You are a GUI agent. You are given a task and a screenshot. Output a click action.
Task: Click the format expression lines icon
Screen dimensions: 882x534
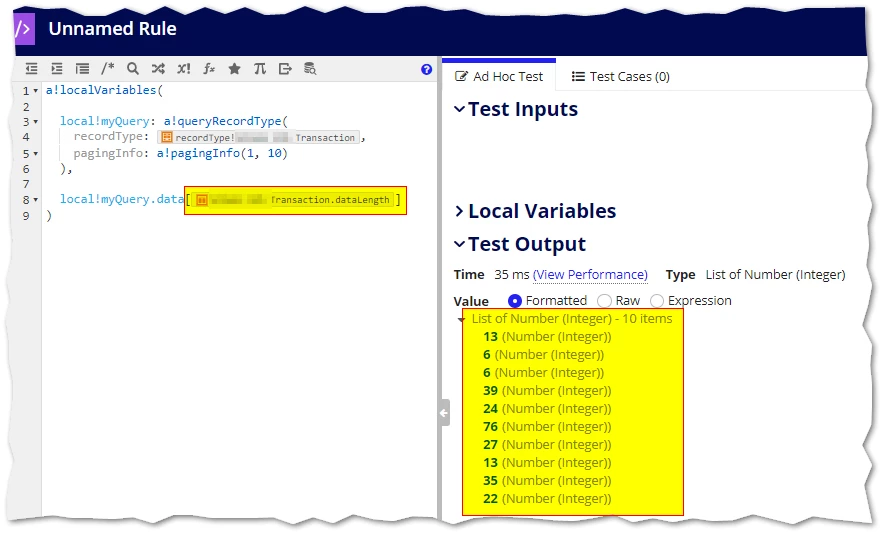[82, 69]
